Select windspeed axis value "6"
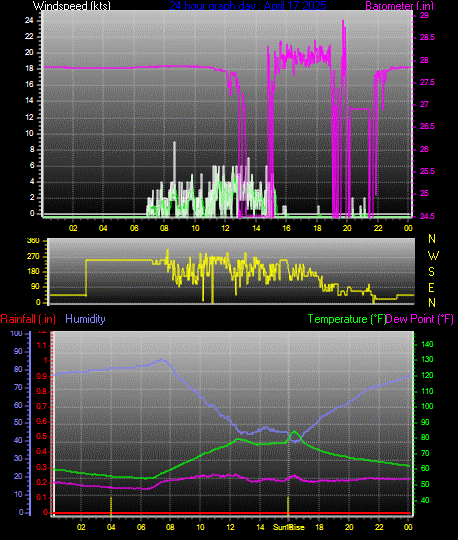 coord(32,166)
